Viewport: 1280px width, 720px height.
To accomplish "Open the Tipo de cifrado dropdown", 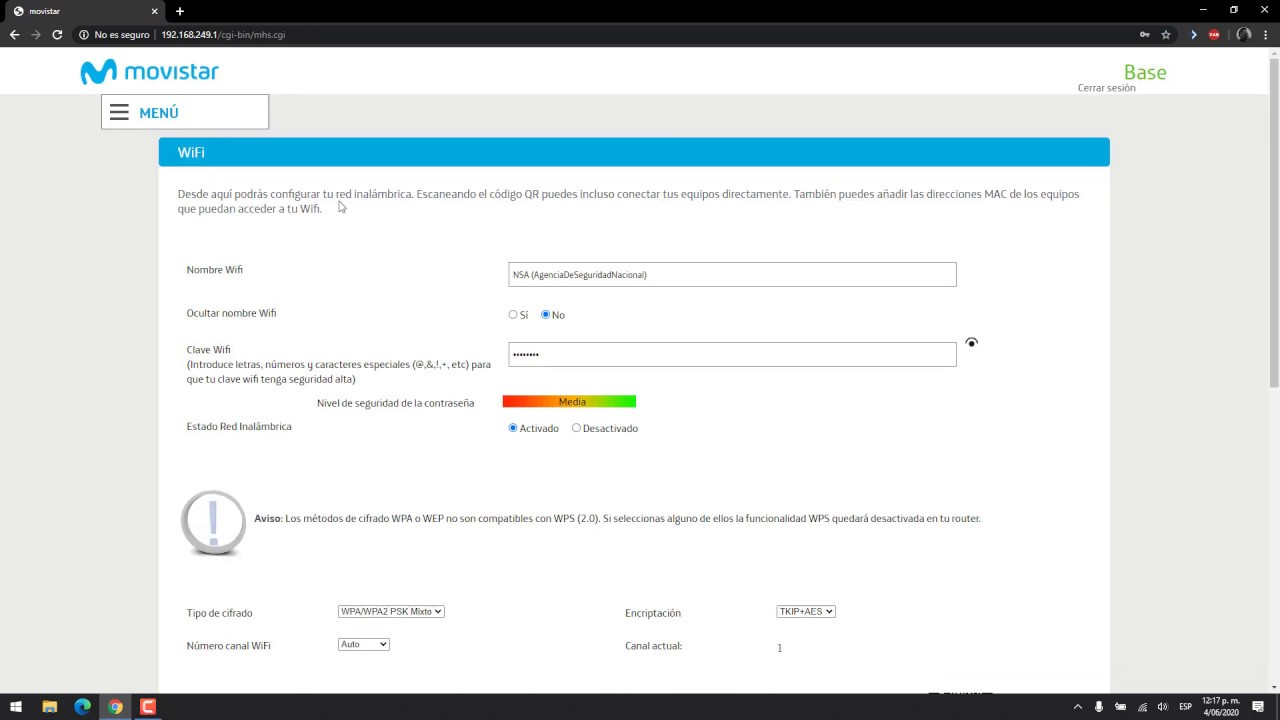I will click(x=391, y=611).
